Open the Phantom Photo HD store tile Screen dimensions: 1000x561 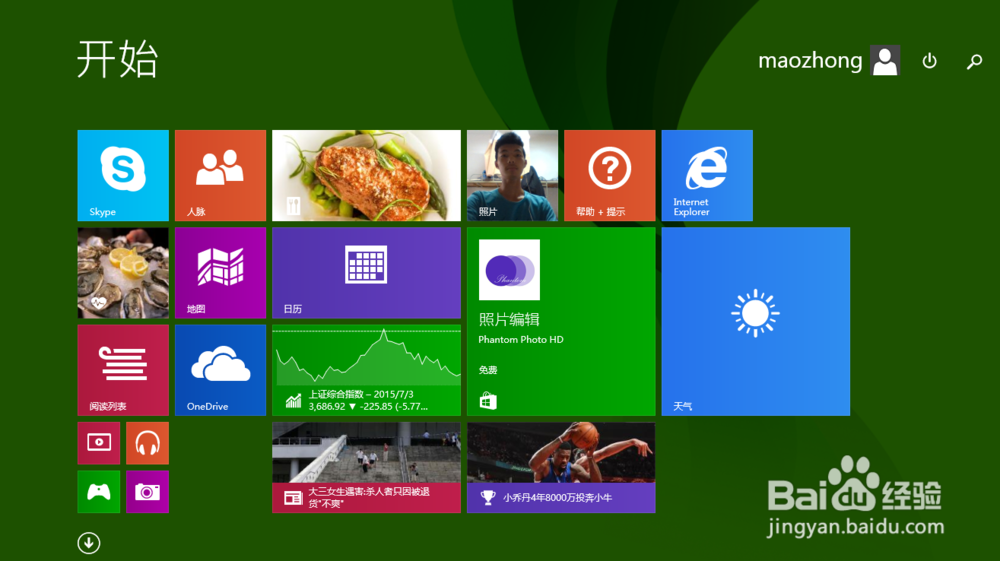[561, 321]
